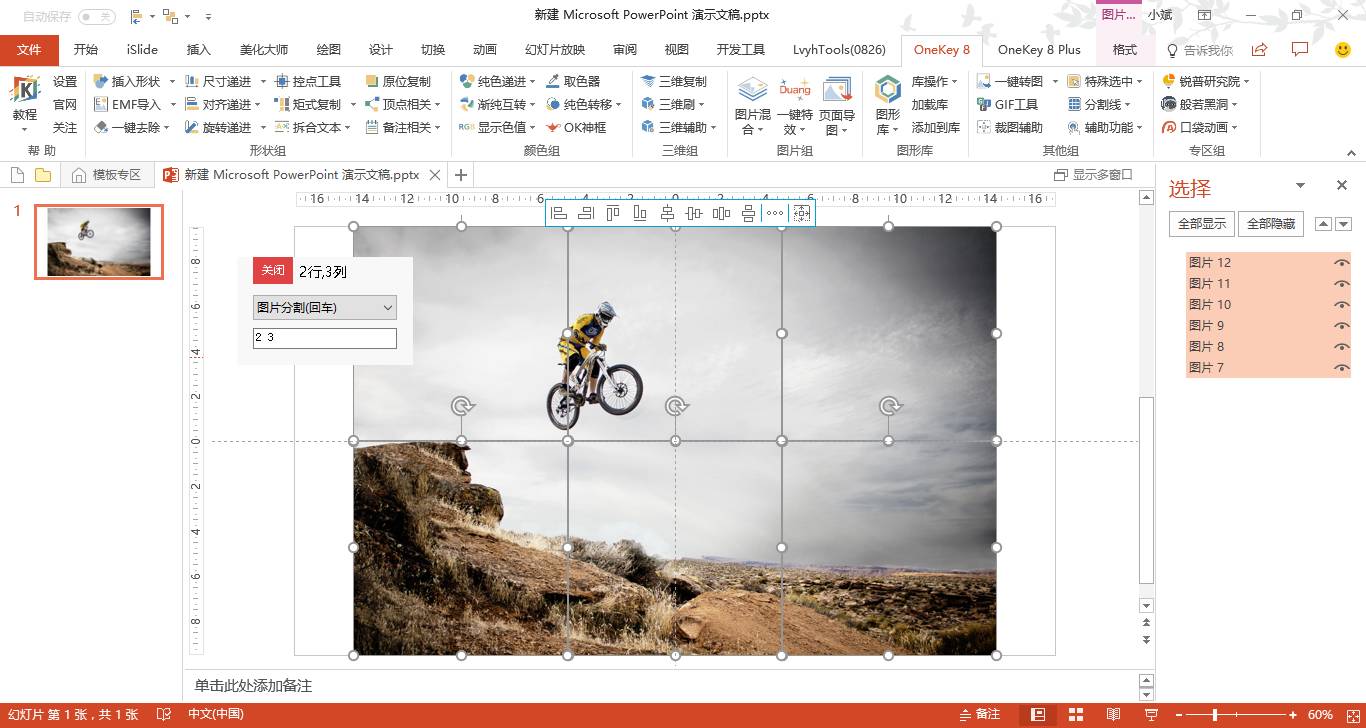Open the 选择 pane options arrow
Image resolution: width=1366 pixels, height=728 pixels.
(1300, 185)
